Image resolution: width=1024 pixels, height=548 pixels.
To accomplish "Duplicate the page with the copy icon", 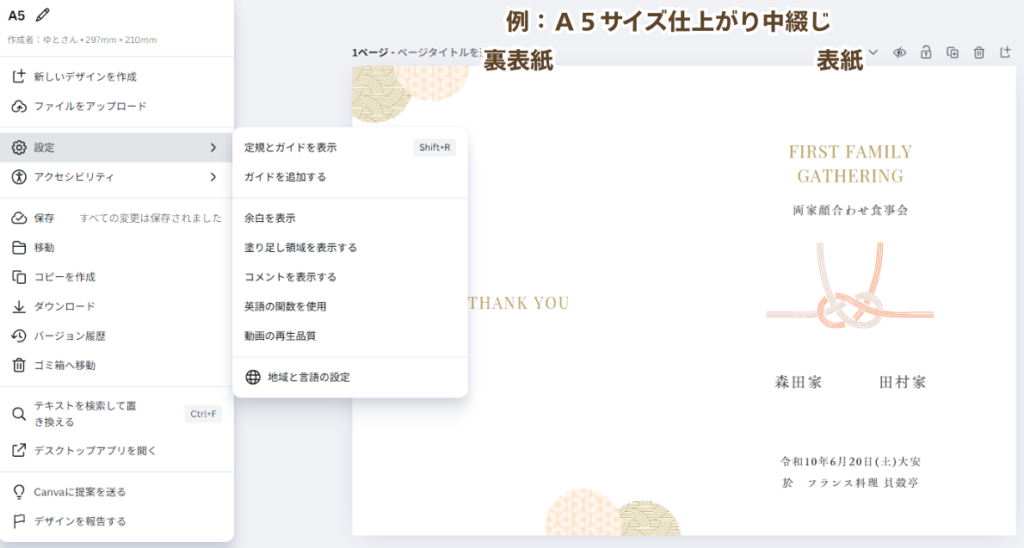I will [952, 53].
